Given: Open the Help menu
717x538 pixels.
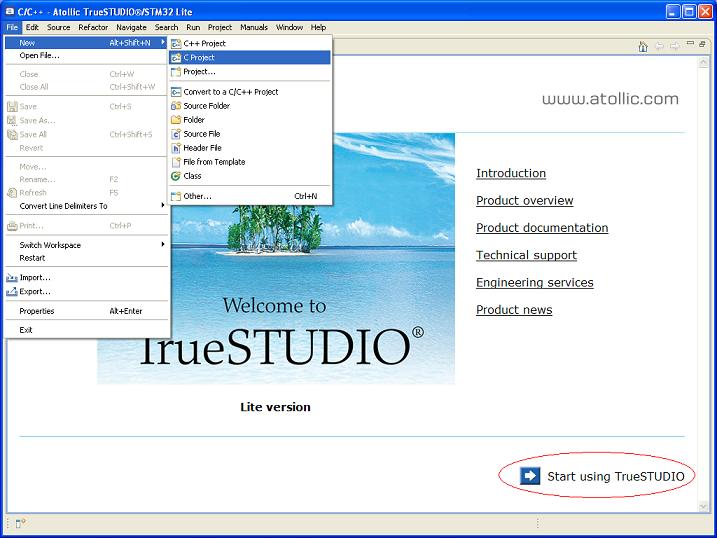Looking at the screenshot, I should coord(318,27).
